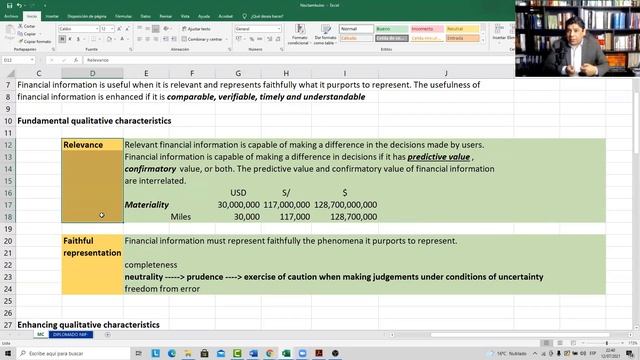
Task: Click the Copiar formato paintbrush
Action: coord(20,41)
